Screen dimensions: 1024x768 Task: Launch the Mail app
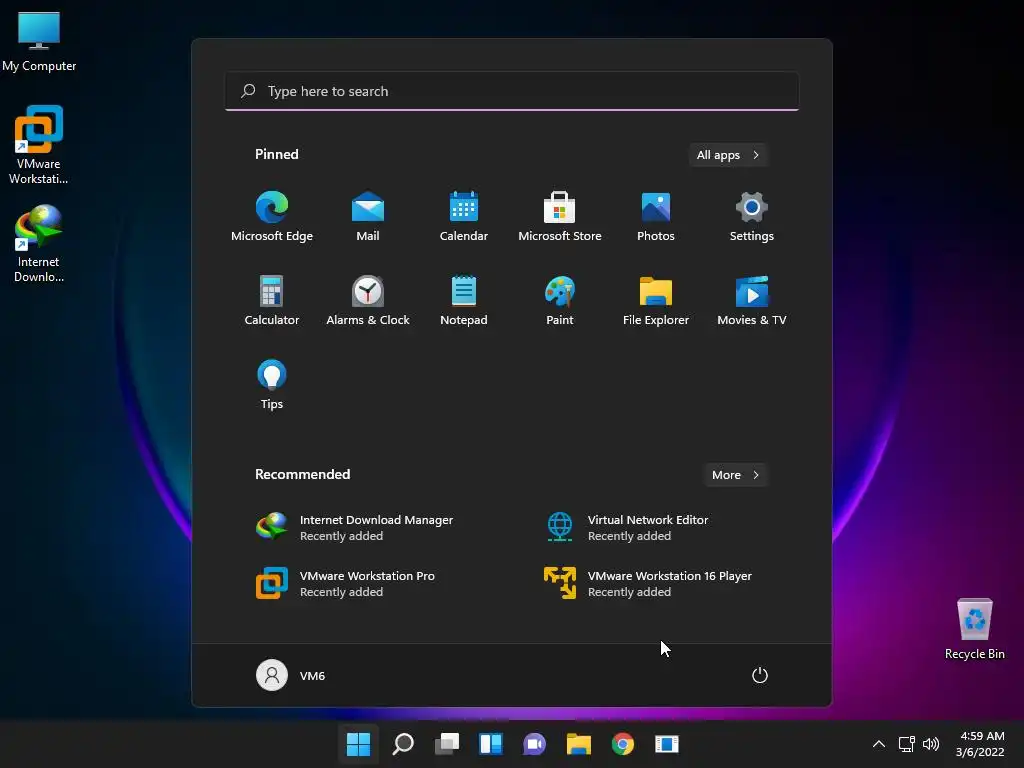(x=368, y=217)
